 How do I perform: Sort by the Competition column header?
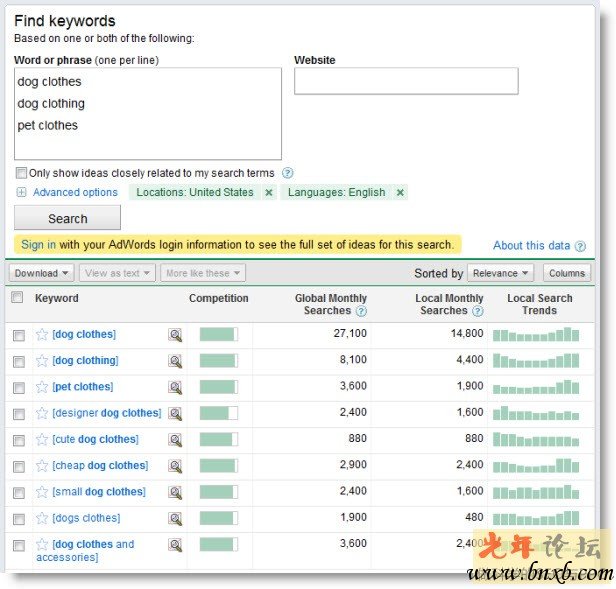pos(218,298)
